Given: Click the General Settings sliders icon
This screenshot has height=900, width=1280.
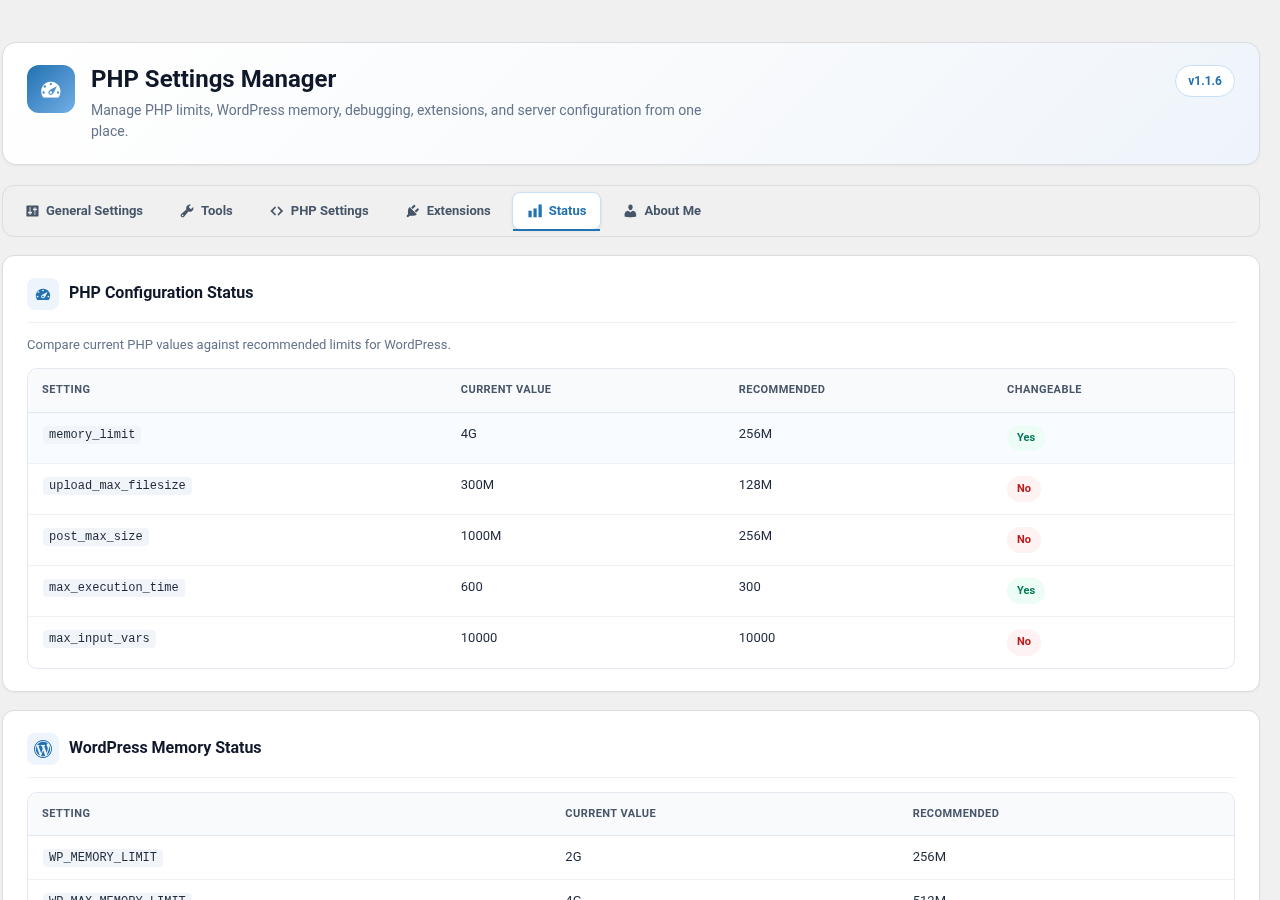Looking at the screenshot, I should pyautogui.click(x=32, y=211).
